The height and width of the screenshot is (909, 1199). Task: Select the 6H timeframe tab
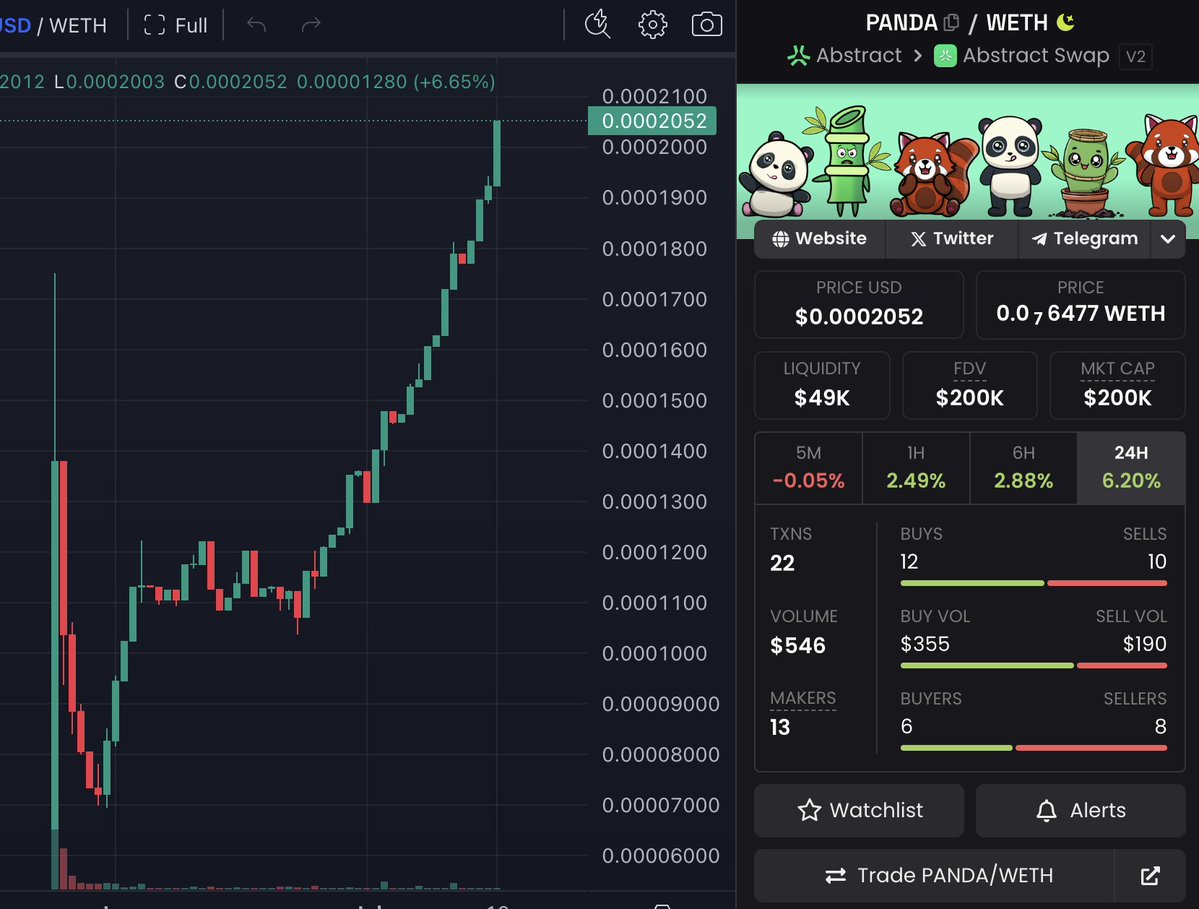pos(1023,468)
